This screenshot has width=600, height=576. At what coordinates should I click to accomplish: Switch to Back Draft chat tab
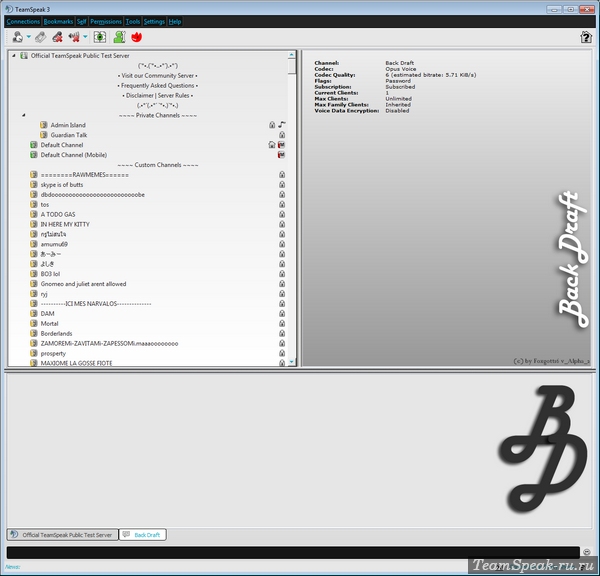click(x=143, y=535)
